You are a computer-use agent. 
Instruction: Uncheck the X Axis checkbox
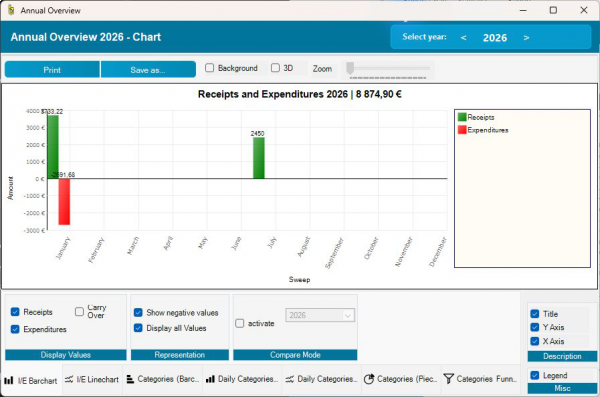point(535,341)
